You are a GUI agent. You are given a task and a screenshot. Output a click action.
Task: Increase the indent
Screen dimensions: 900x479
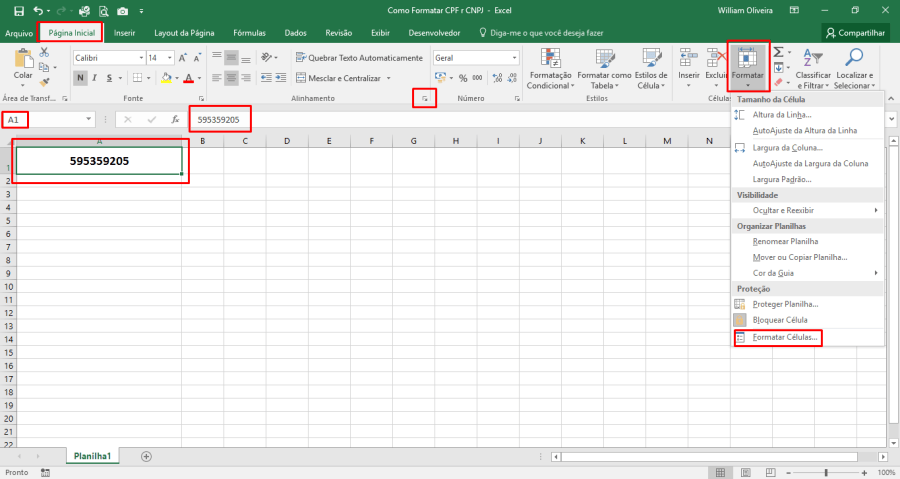click(281, 77)
